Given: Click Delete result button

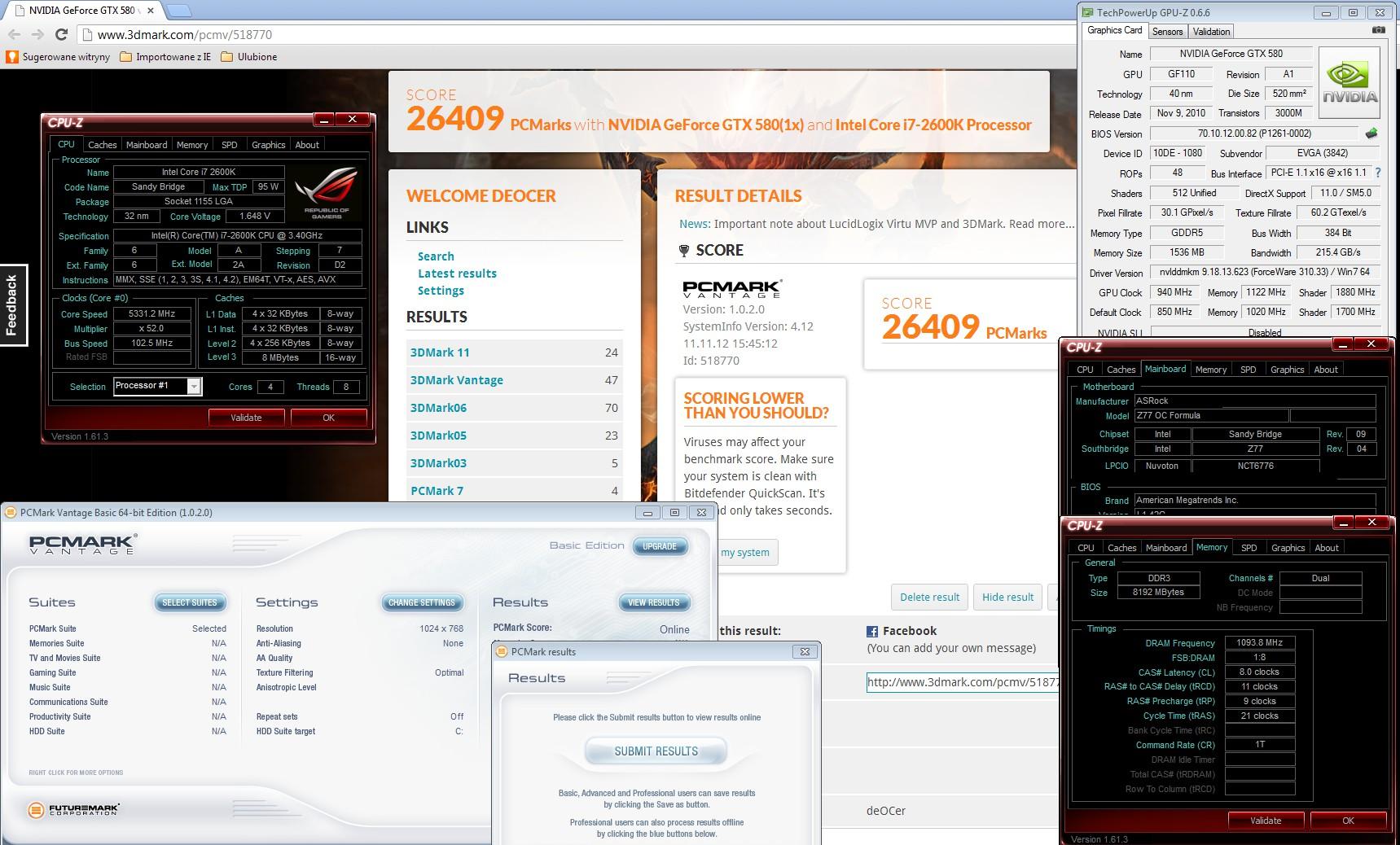Looking at the screenshot, I should point(929,597).
